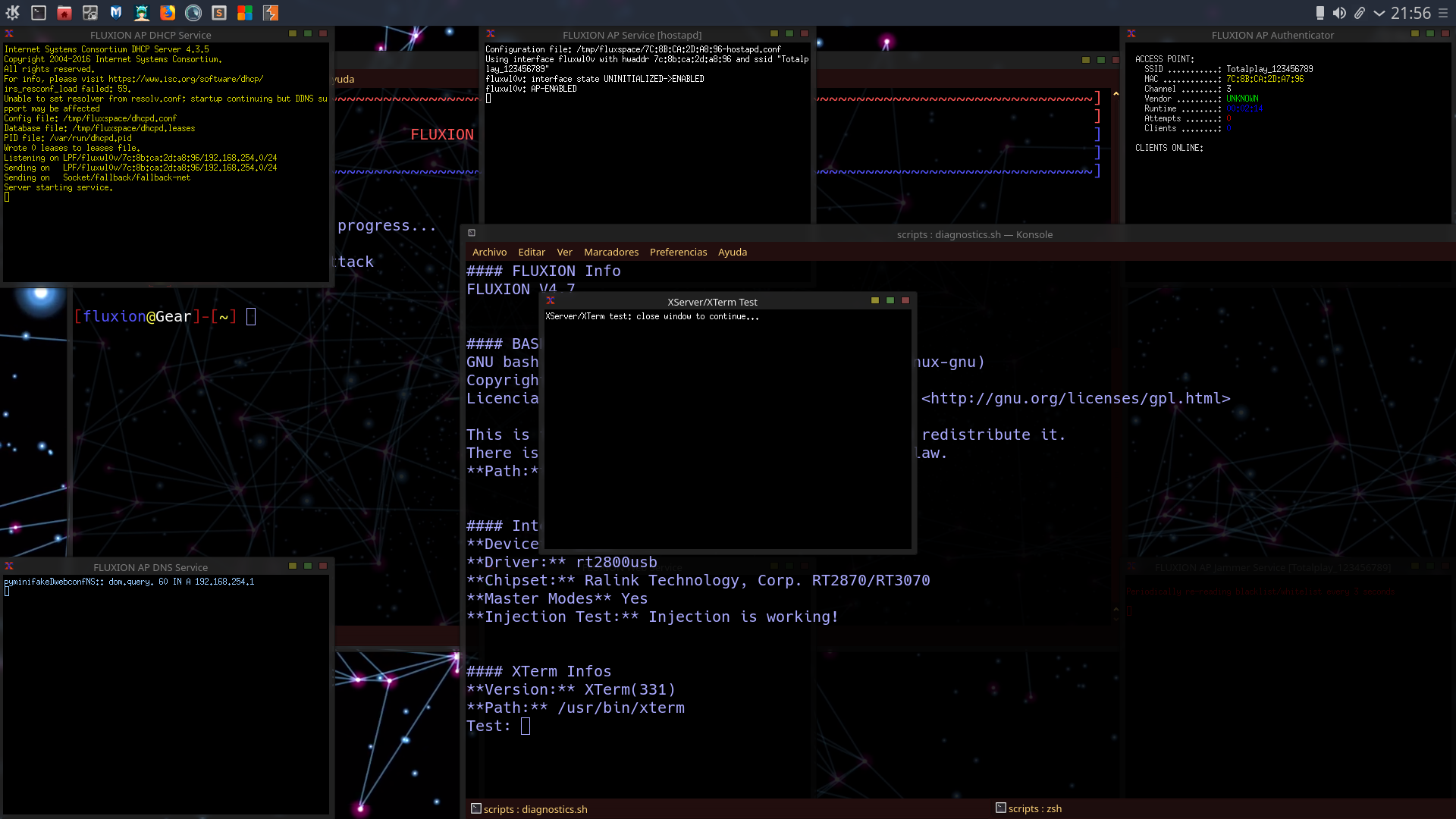
Task: Click the four colored squares launcher
Action: (x=245, y=12)
